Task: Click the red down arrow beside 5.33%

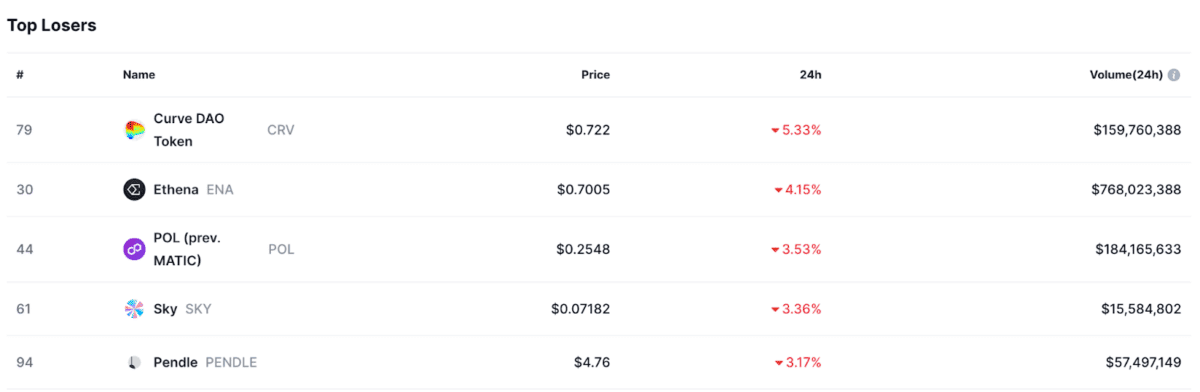Action: click(774, 131)
